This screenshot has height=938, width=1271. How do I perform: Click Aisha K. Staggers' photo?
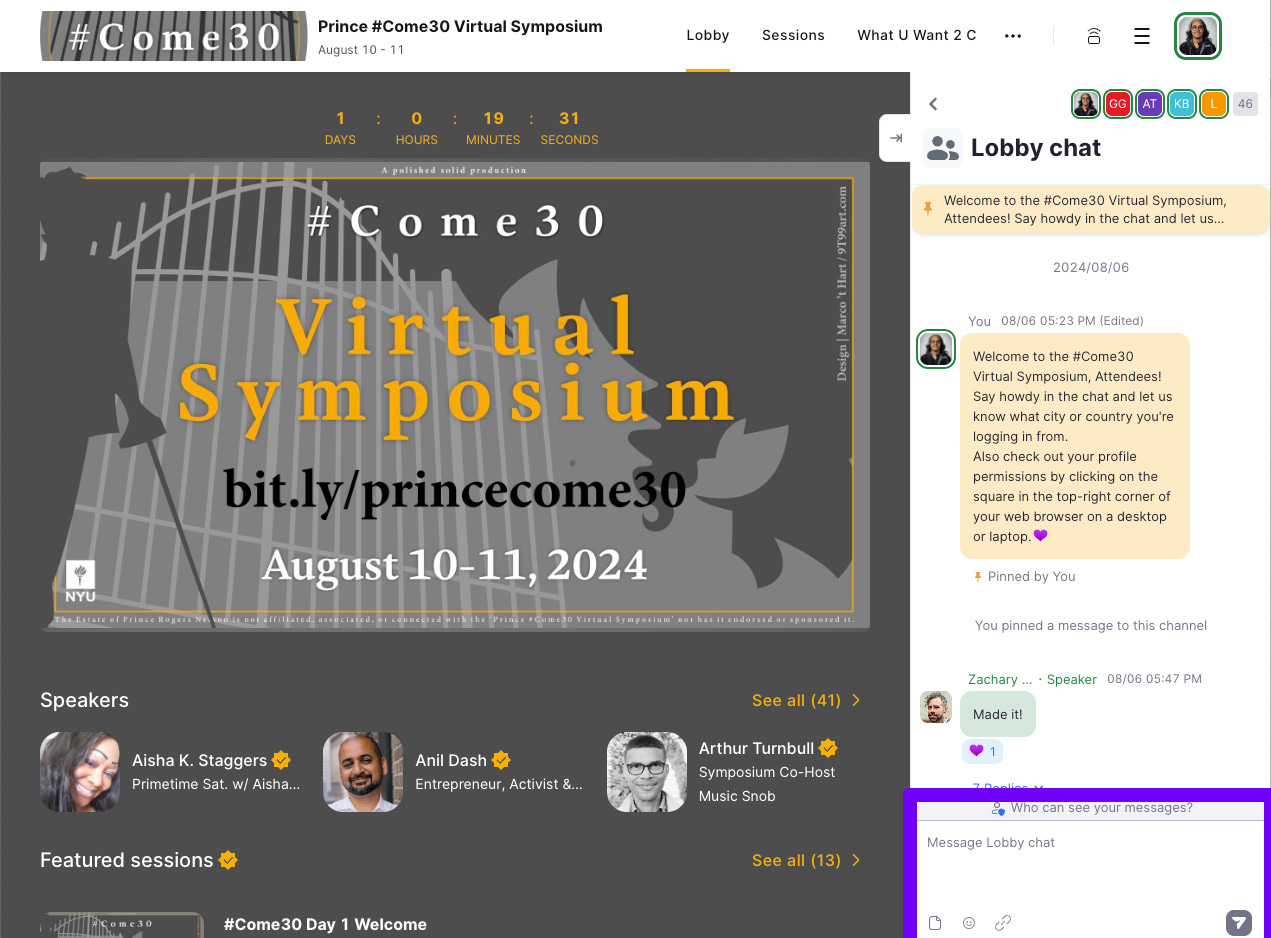point(80,772)
